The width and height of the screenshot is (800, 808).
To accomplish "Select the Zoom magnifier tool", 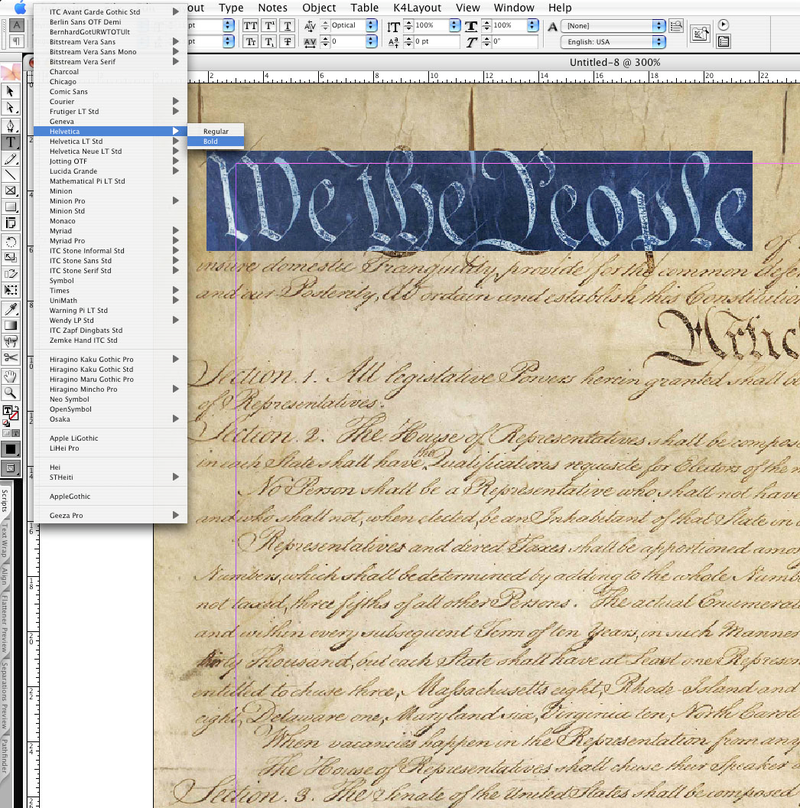I will (10, 393).
